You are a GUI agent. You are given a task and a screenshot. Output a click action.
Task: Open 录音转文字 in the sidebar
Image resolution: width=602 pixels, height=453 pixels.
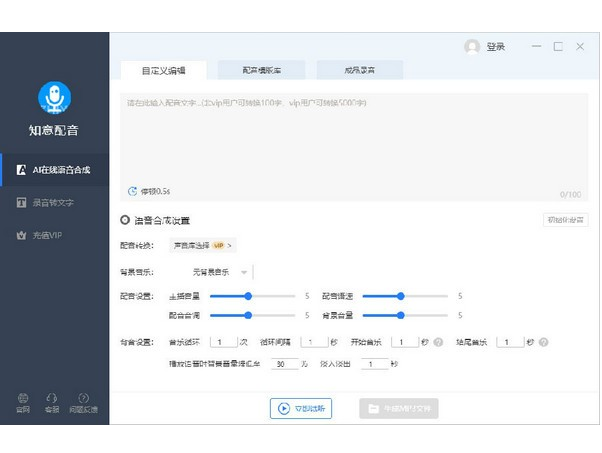pyautogui.click(x=55, y=202)
